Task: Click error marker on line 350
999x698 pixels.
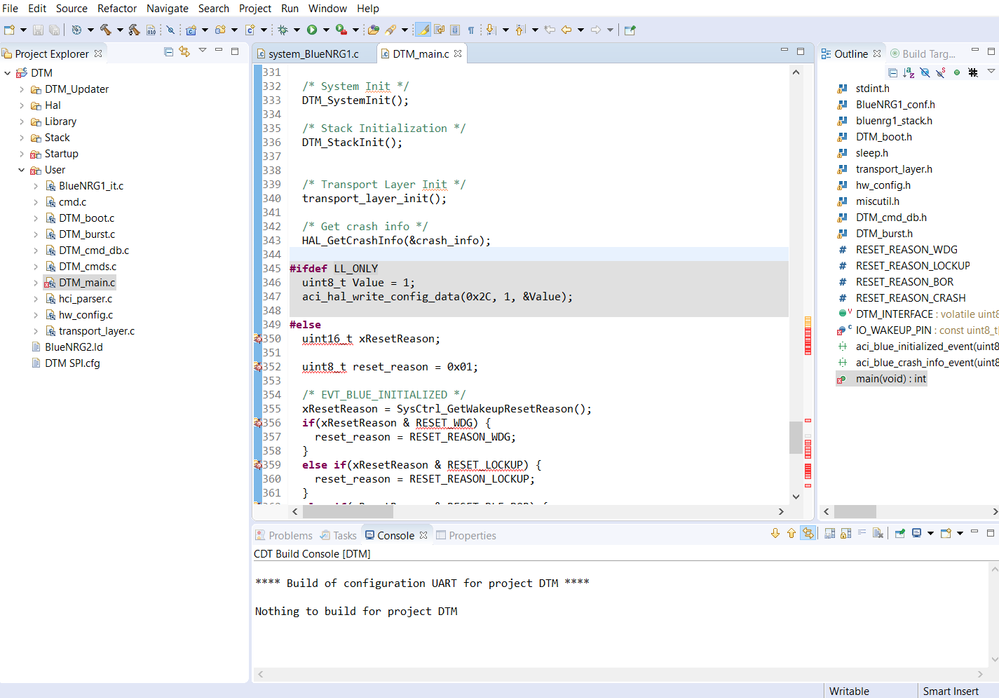Action: (x=258, y=339)
